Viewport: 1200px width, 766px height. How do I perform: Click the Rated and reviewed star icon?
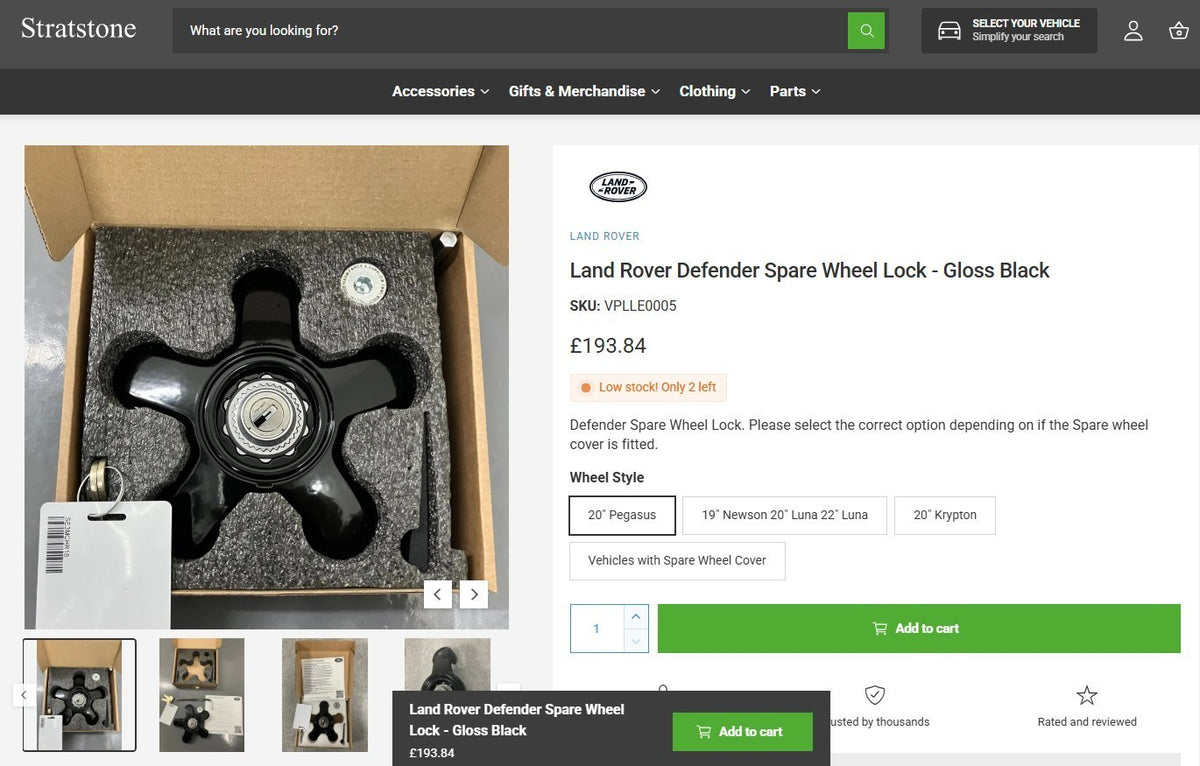tap(1087, 695)
